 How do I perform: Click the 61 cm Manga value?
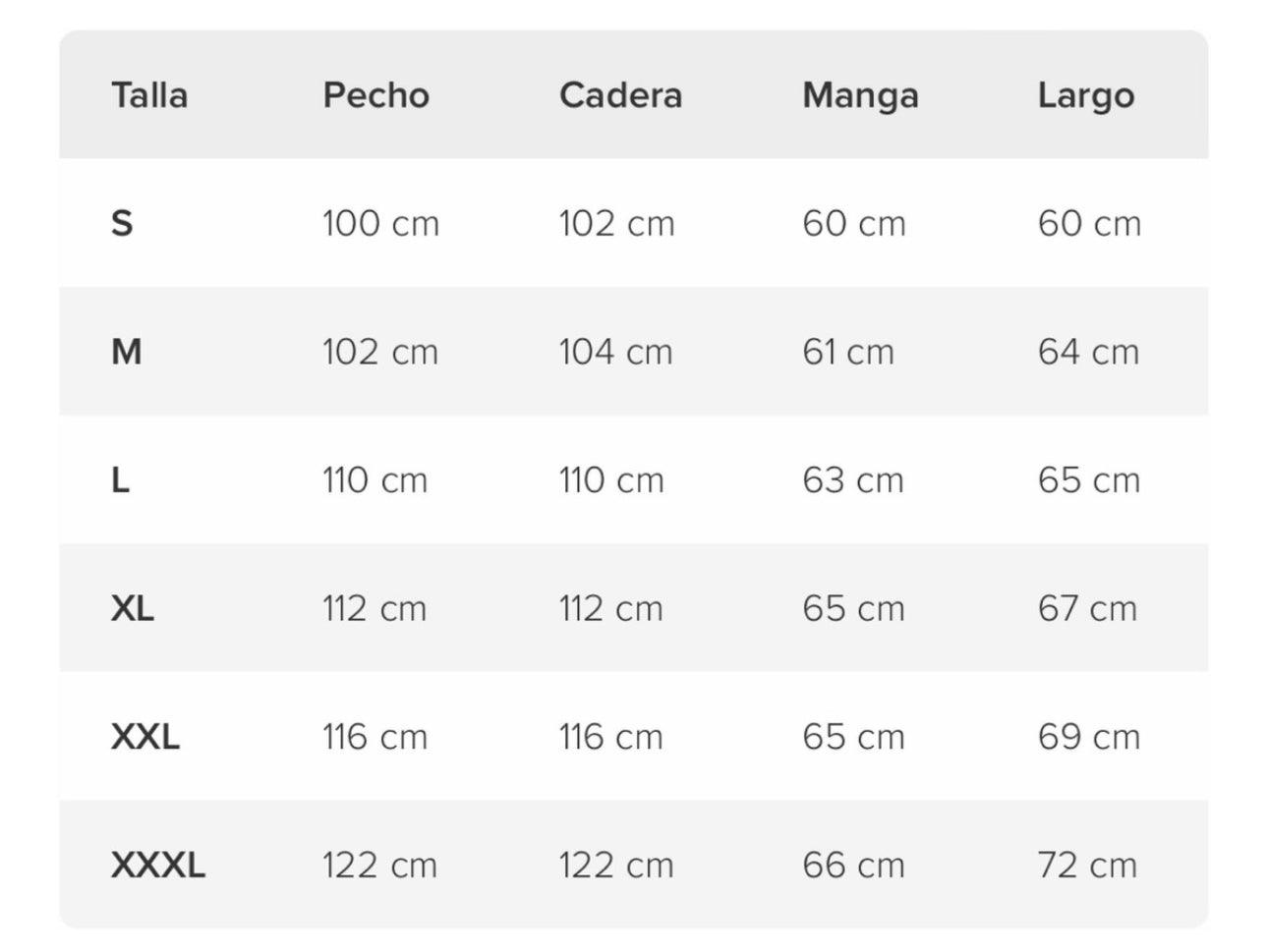pyautogui.click(x=848, y=352)
